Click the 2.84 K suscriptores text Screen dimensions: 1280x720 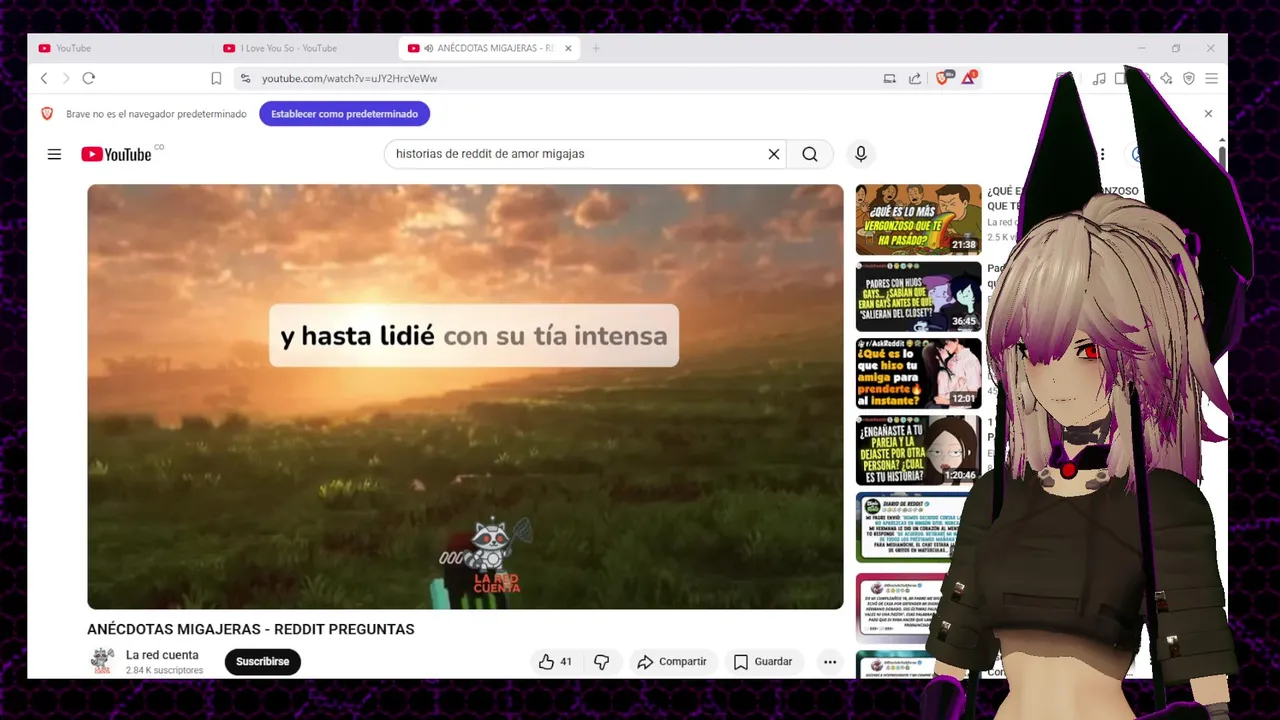(x=164, y=670)
